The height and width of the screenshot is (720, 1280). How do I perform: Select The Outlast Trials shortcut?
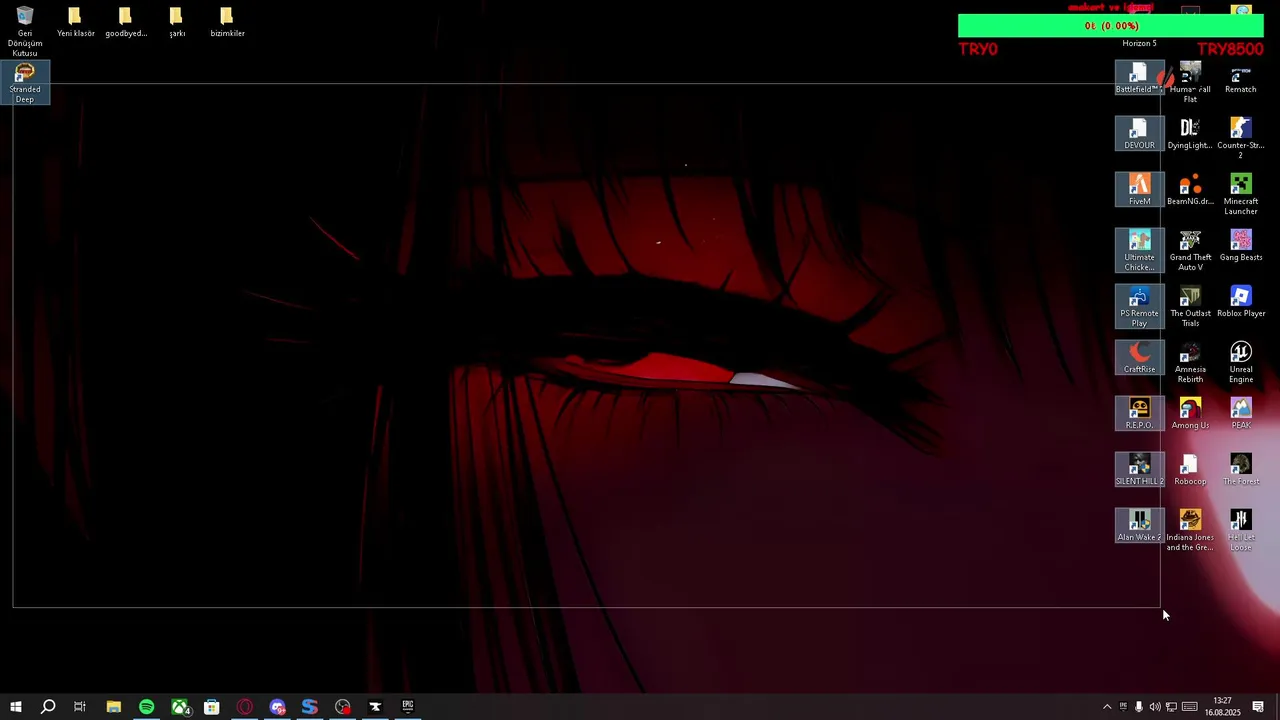[1190, 306]
